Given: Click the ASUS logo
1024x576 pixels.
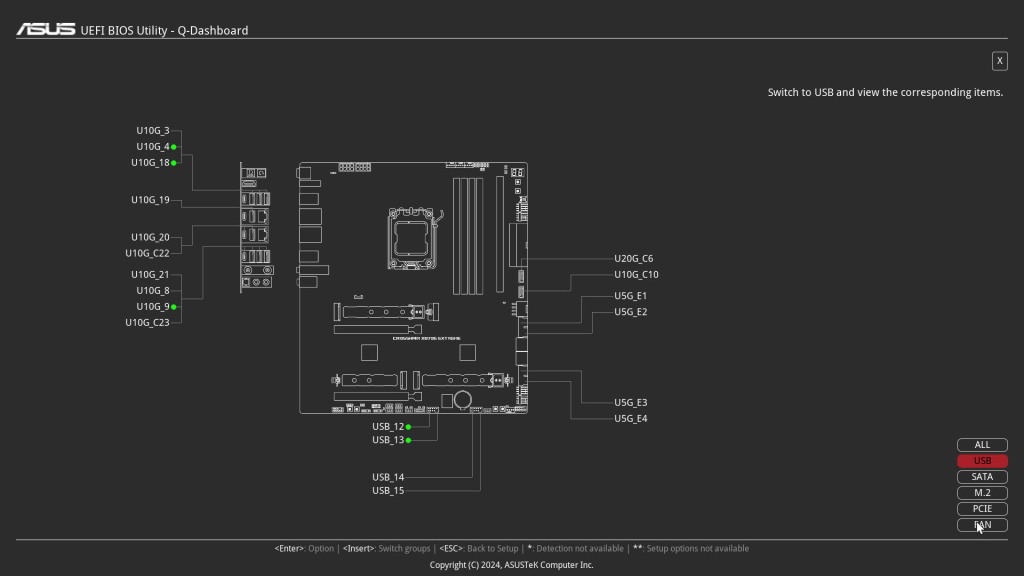Looking at the screenshot, I should click(x=46, y=29).
